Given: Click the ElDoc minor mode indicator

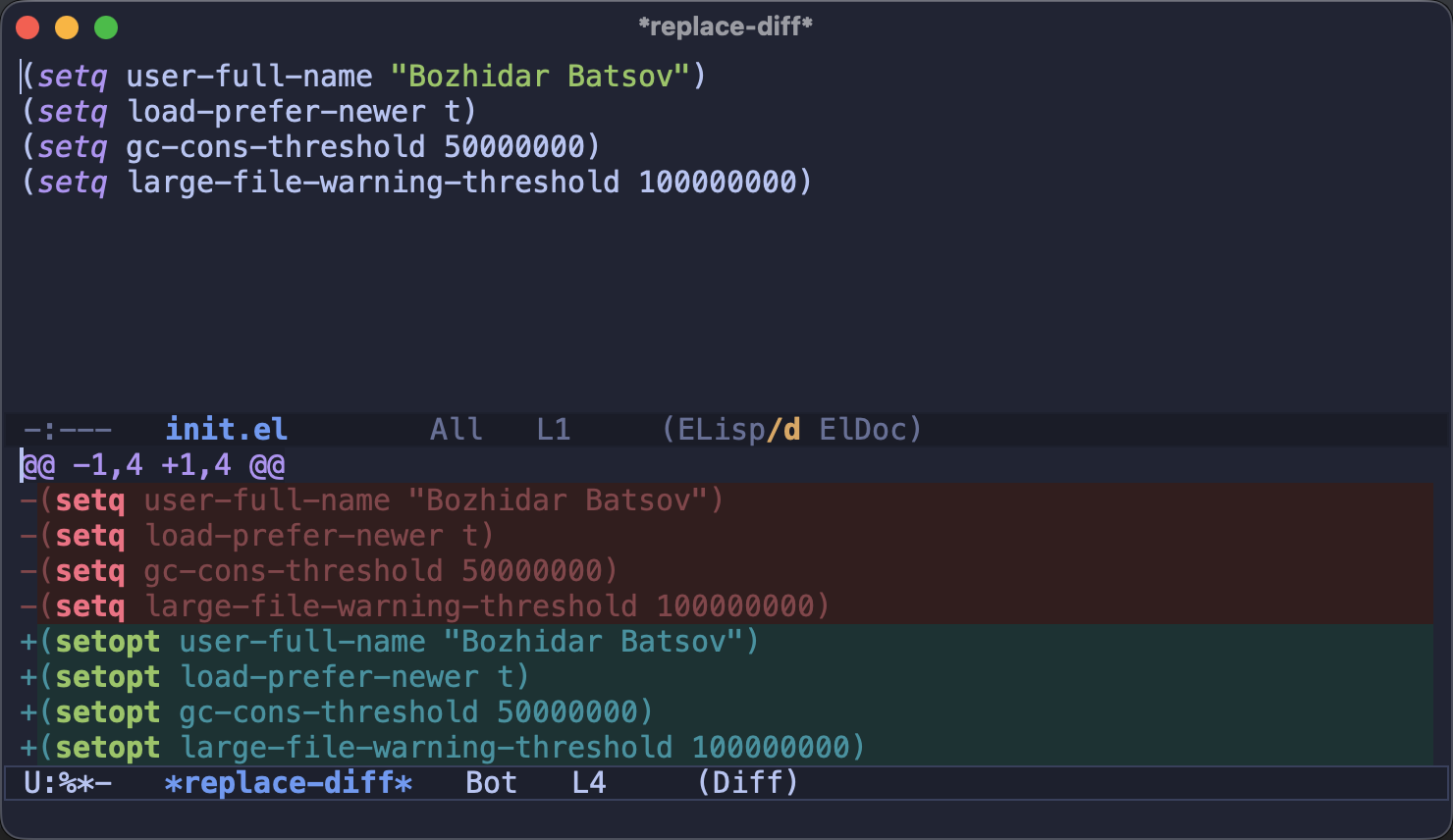Looking at the screenshot, I should pyautogui.click(x=863, y=429).
